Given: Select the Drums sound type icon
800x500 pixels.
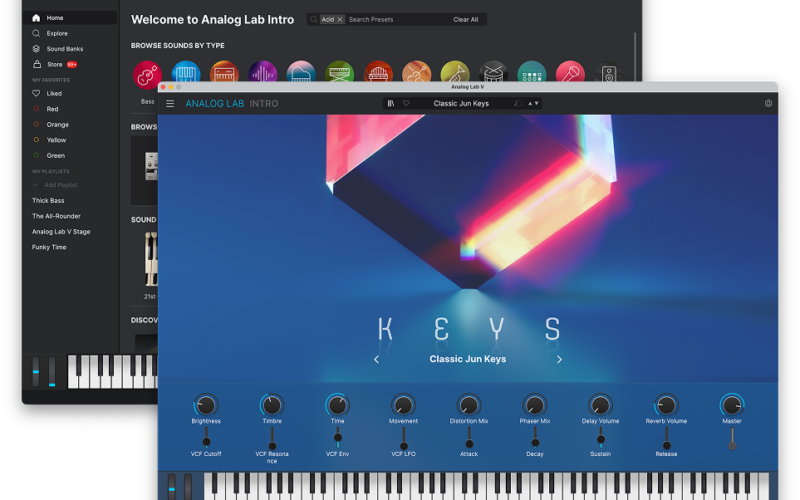Looking at the screenshot, I should pyautogui.click(x=493, y=74).
